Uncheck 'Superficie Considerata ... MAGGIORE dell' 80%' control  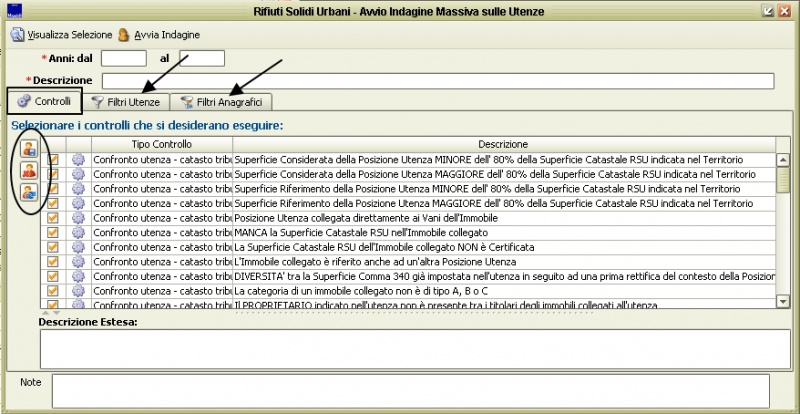click(x=53, y=174)
